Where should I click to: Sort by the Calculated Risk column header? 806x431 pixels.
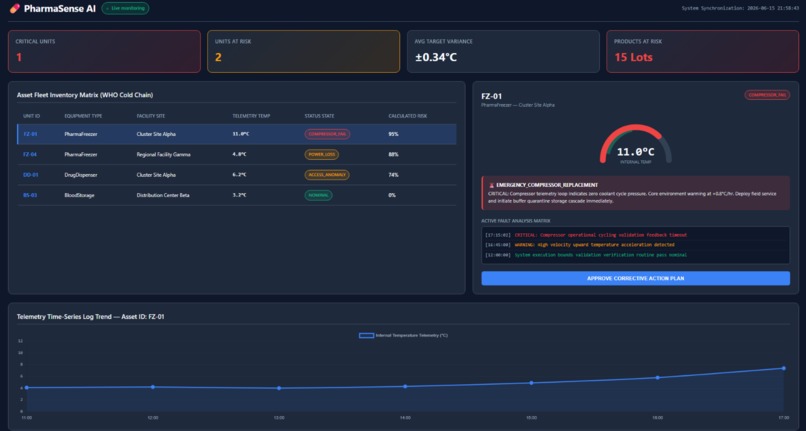coord(408,116)
